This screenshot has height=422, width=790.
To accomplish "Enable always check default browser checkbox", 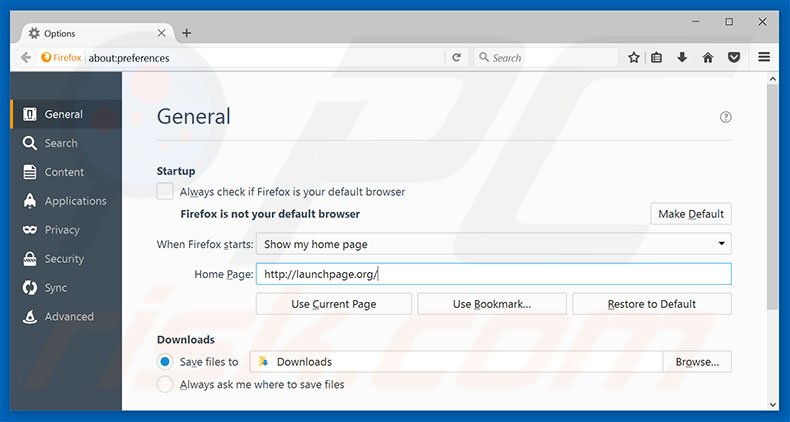I will click(165, 191).
